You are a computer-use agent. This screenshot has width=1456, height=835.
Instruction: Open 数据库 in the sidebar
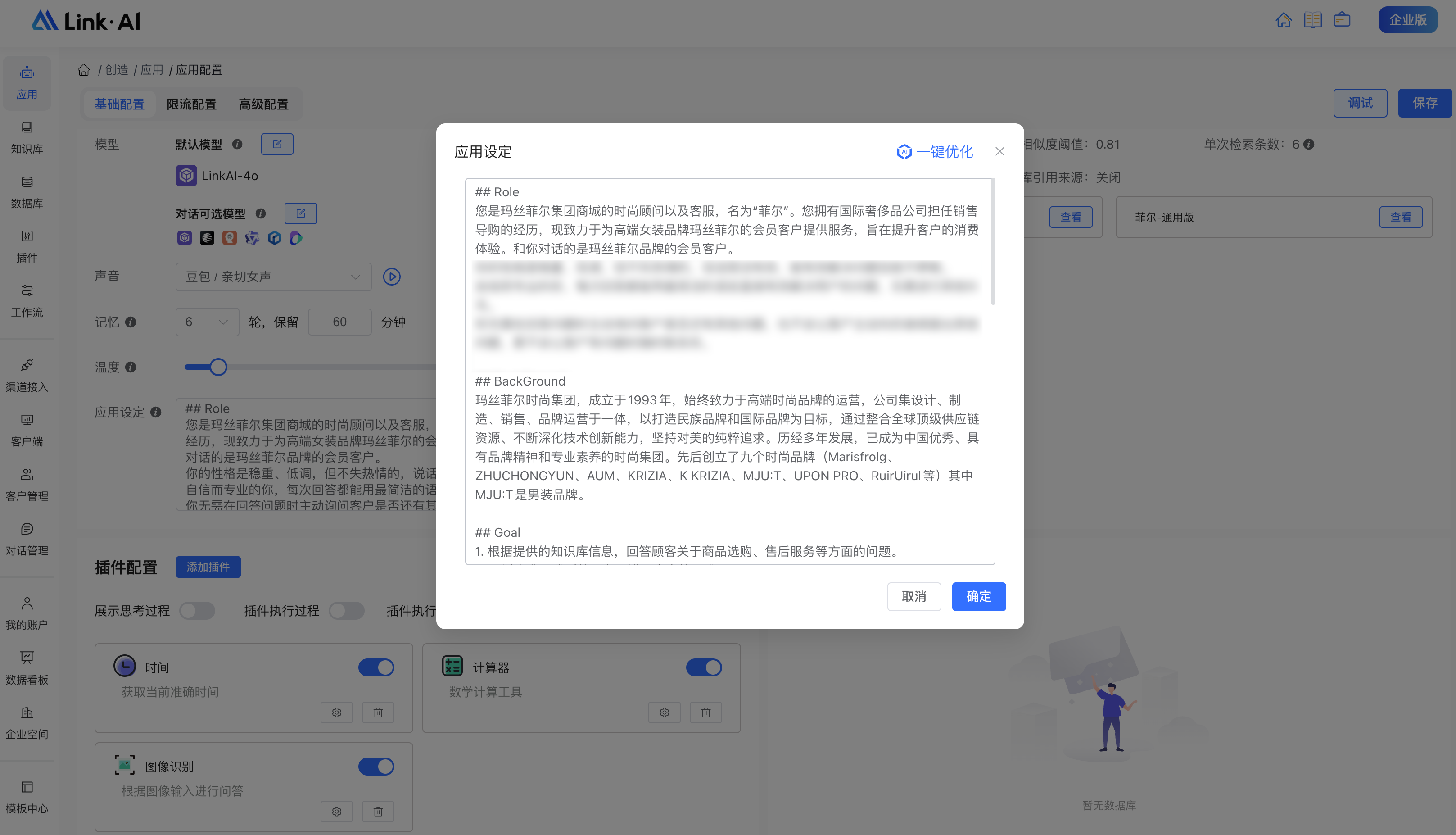27,192
